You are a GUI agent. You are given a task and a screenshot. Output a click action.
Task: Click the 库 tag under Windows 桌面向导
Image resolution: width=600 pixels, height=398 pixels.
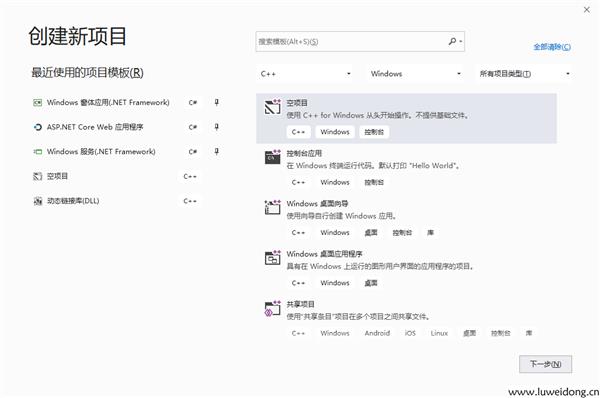point(430,233)
